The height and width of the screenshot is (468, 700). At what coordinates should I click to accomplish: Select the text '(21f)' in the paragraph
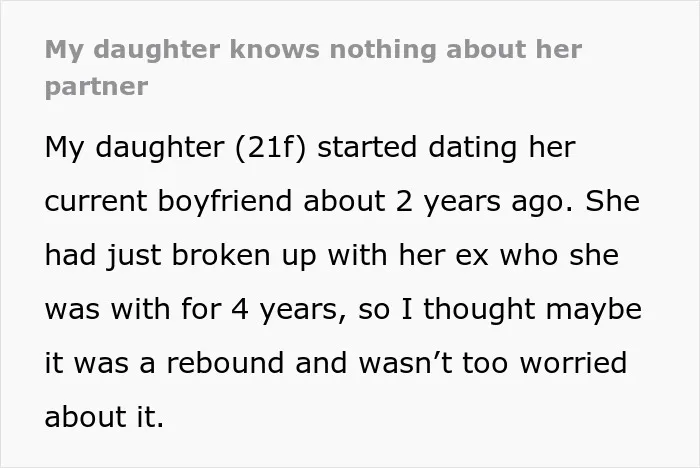[271, 148]
